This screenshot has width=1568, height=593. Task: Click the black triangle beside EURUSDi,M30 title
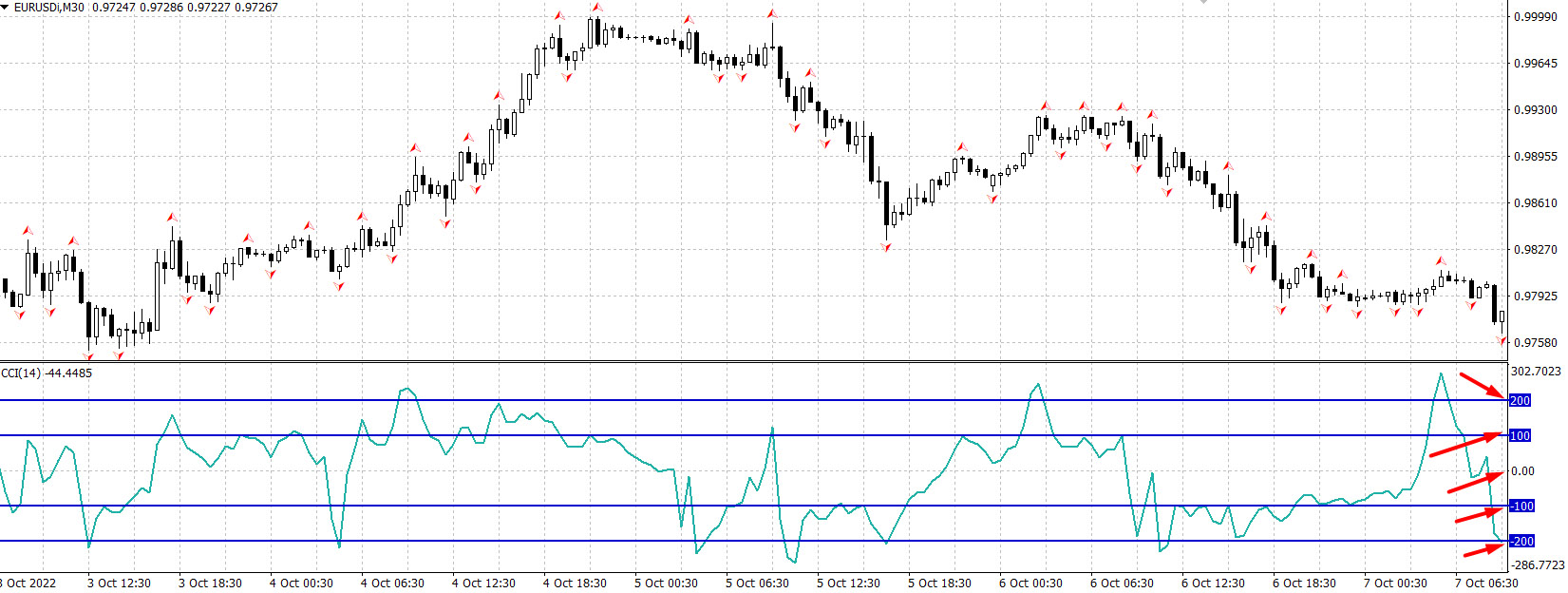click(x=6, y=7)
